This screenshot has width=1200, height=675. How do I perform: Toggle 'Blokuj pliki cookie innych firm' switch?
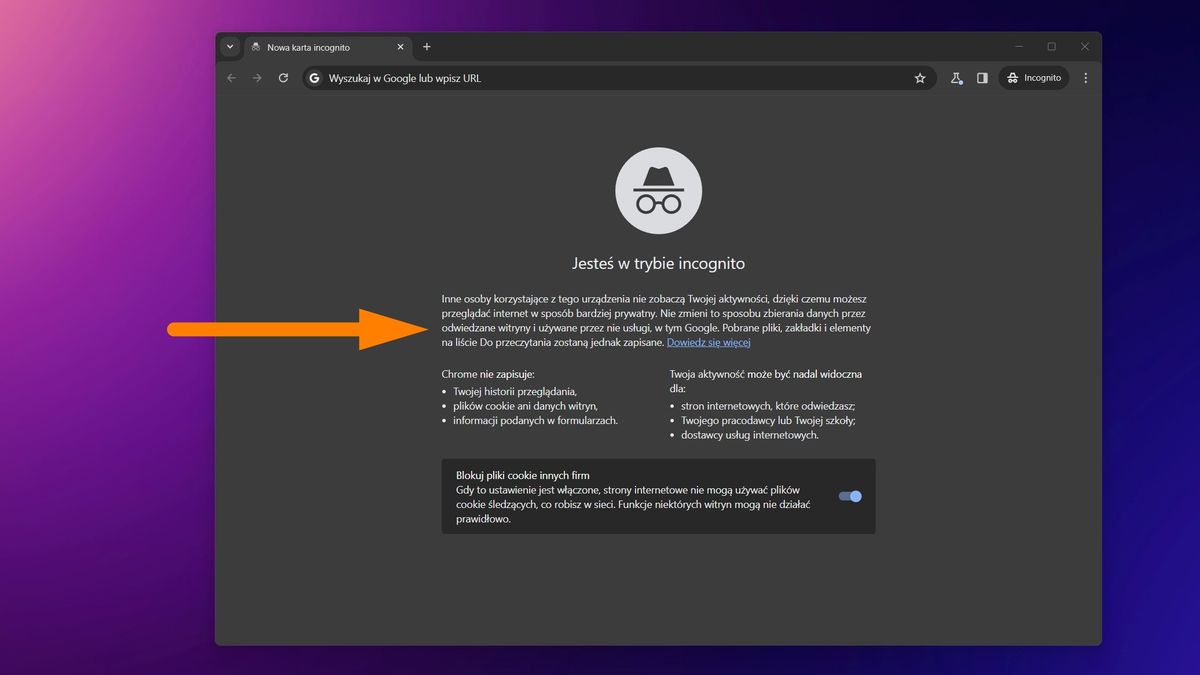pos(849,496)
